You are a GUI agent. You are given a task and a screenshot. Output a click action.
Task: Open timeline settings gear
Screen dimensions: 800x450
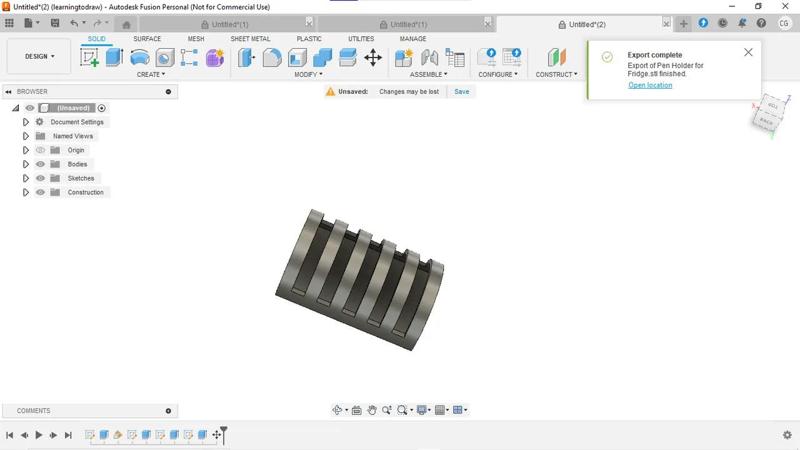tap(787, 435)
